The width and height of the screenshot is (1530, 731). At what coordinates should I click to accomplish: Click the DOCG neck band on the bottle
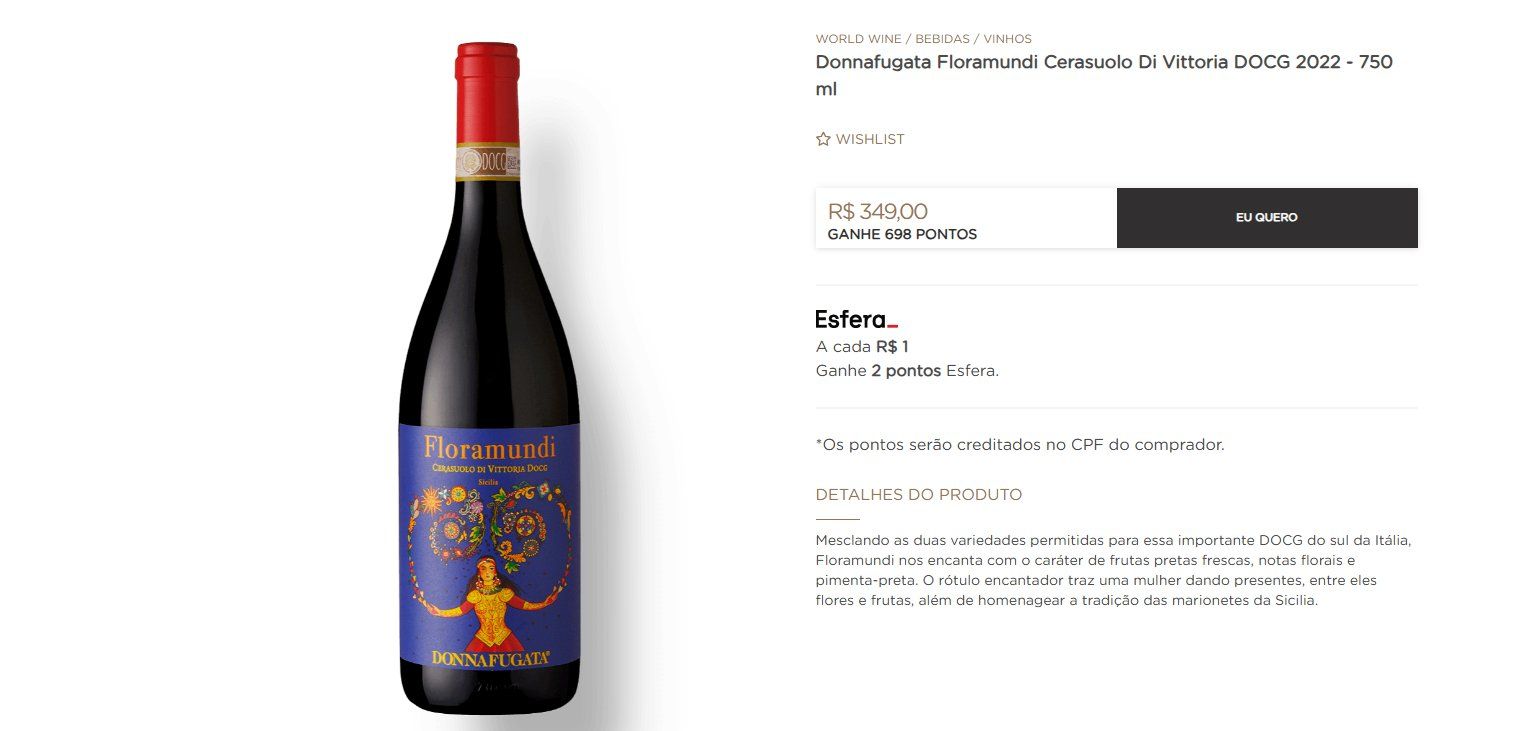point(489,162)
